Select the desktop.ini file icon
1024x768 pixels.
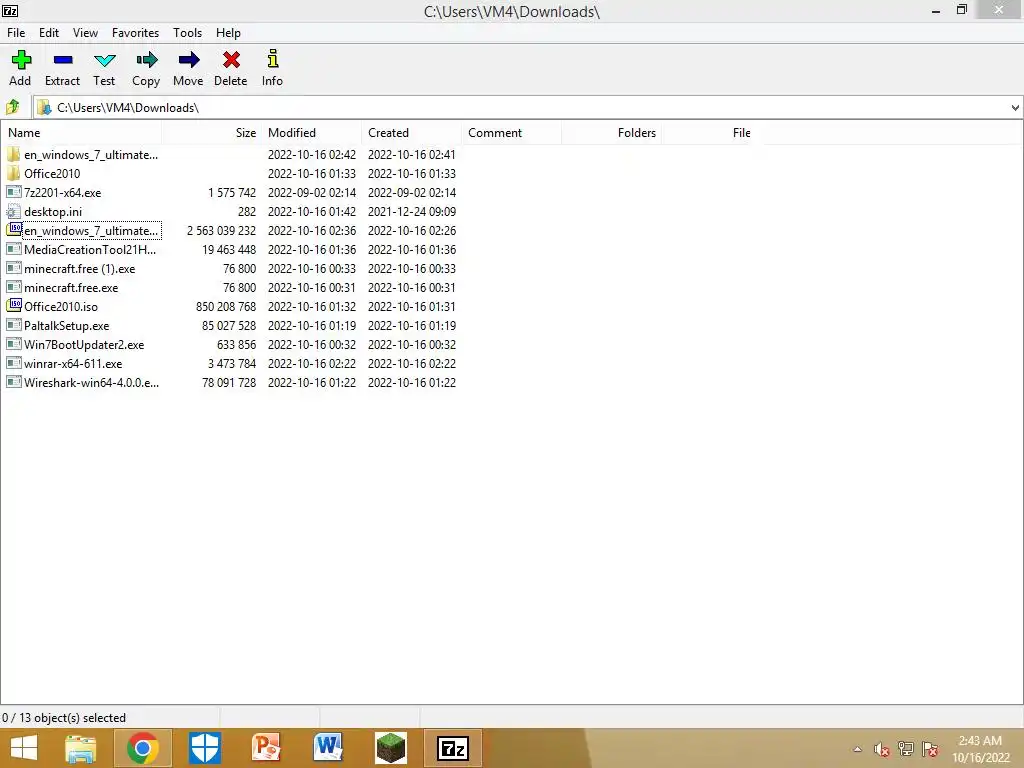tap(14, 212)
